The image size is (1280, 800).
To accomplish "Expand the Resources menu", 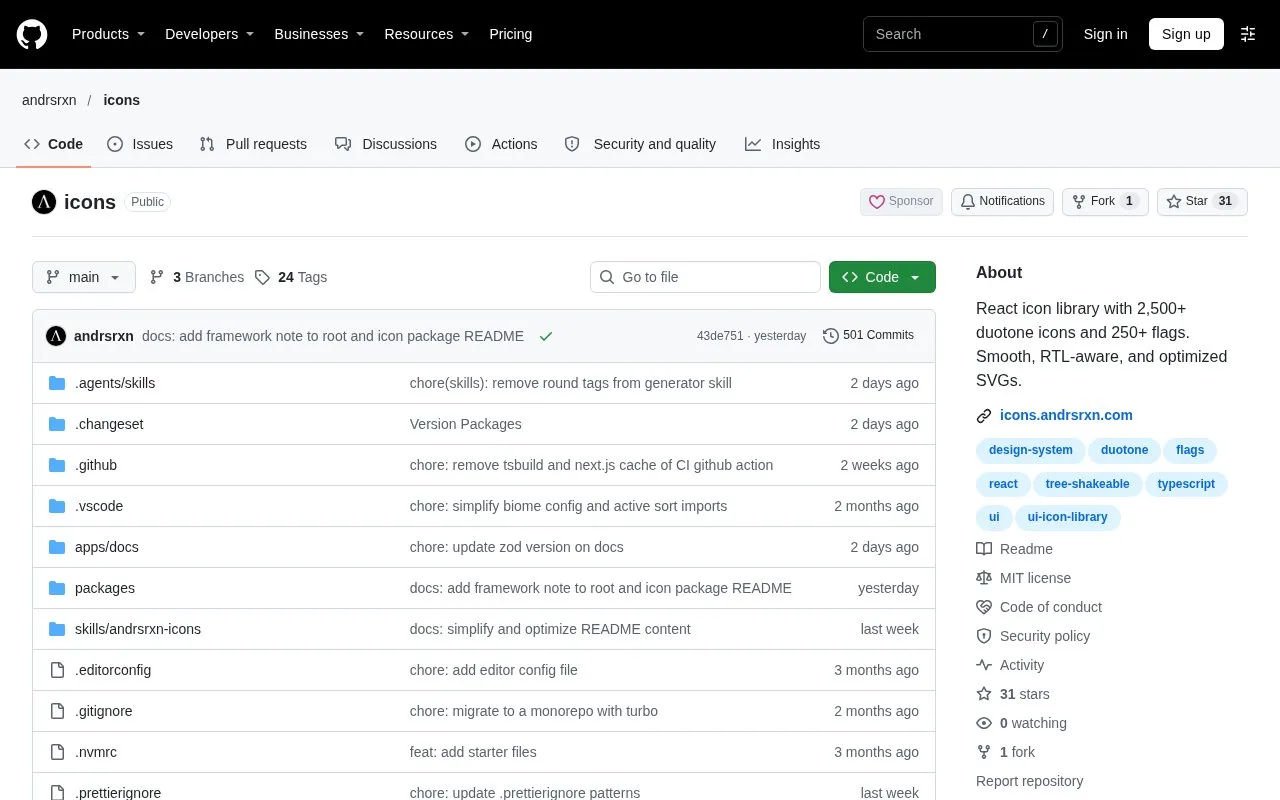I will point(427,34).
